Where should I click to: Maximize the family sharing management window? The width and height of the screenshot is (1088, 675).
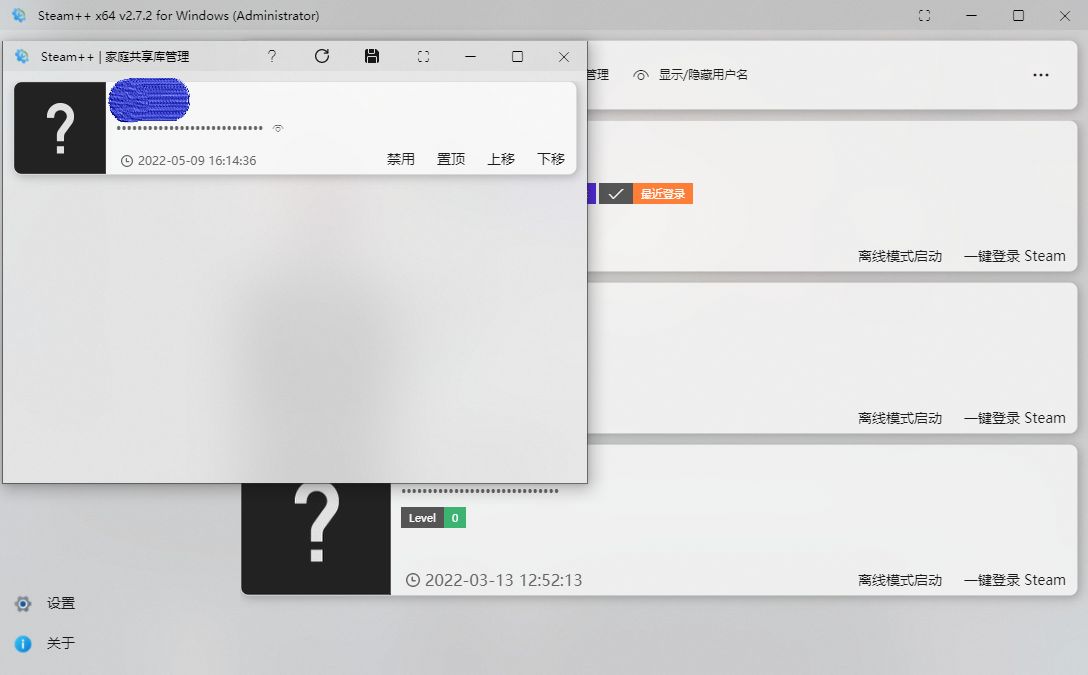click(x=517, y=57)
